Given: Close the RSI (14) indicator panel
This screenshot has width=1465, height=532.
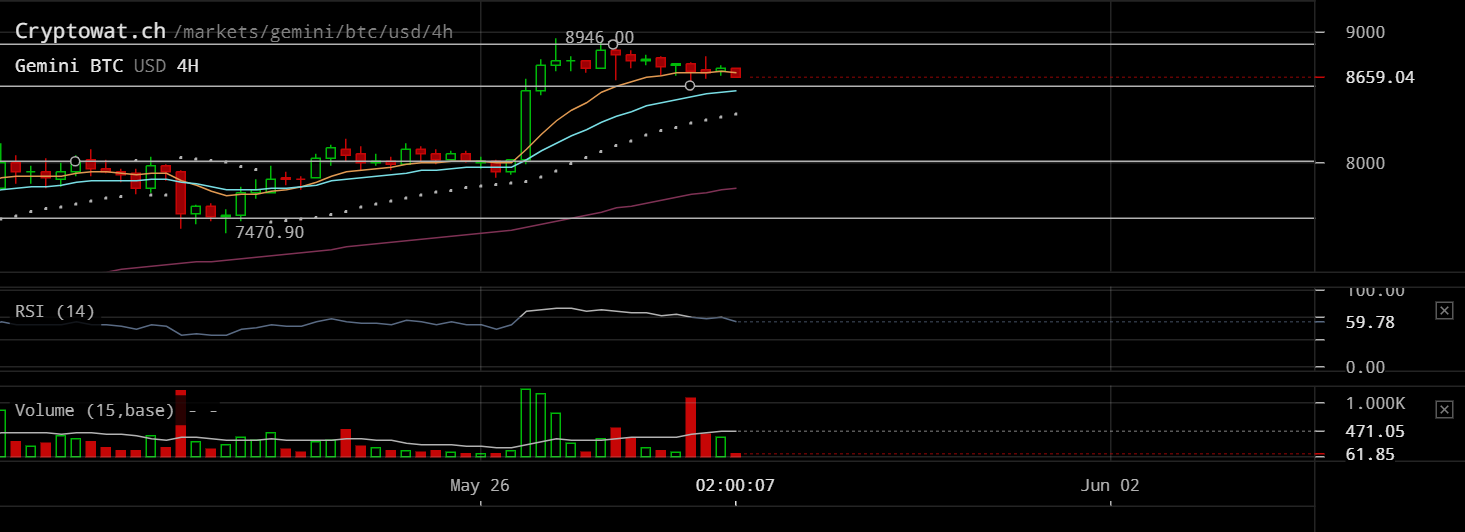Looking at the screenshot, I should tap(1444, 311).
